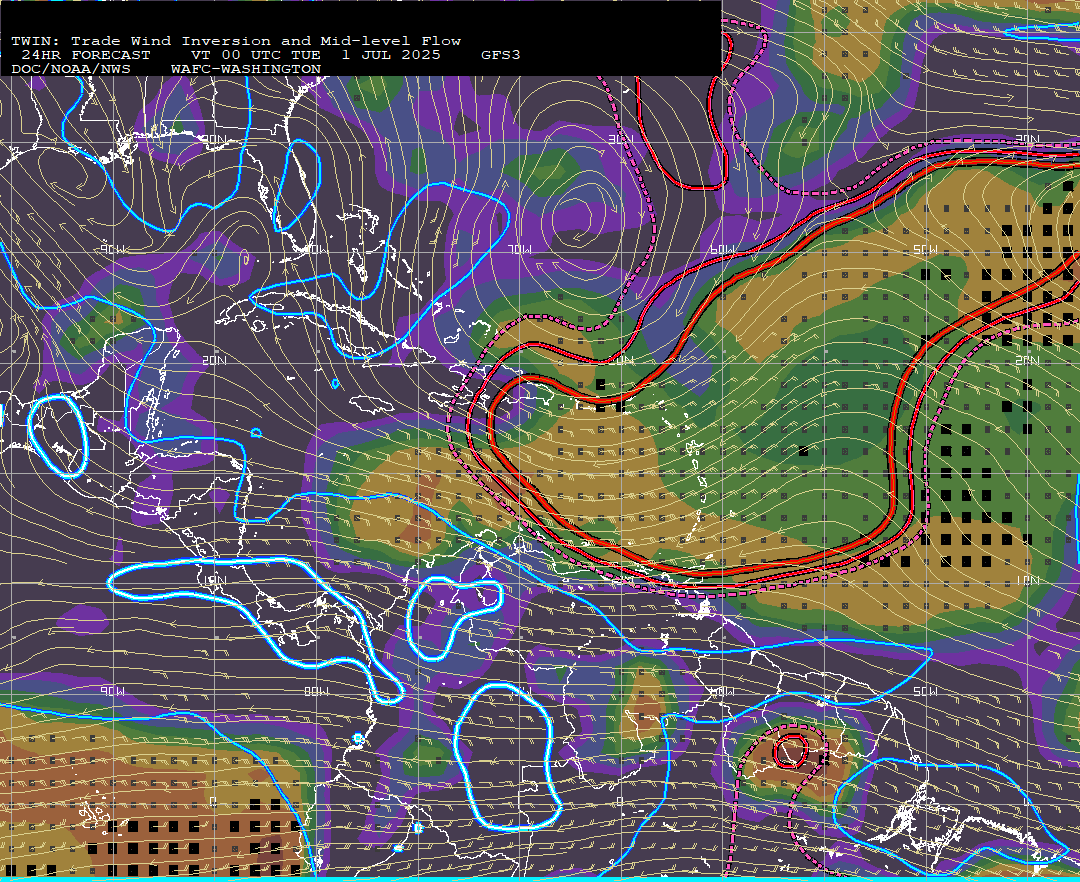Click the '60W' label northeast of Puerto Rico
The image size is (1080, 882).
coord(723,249)
